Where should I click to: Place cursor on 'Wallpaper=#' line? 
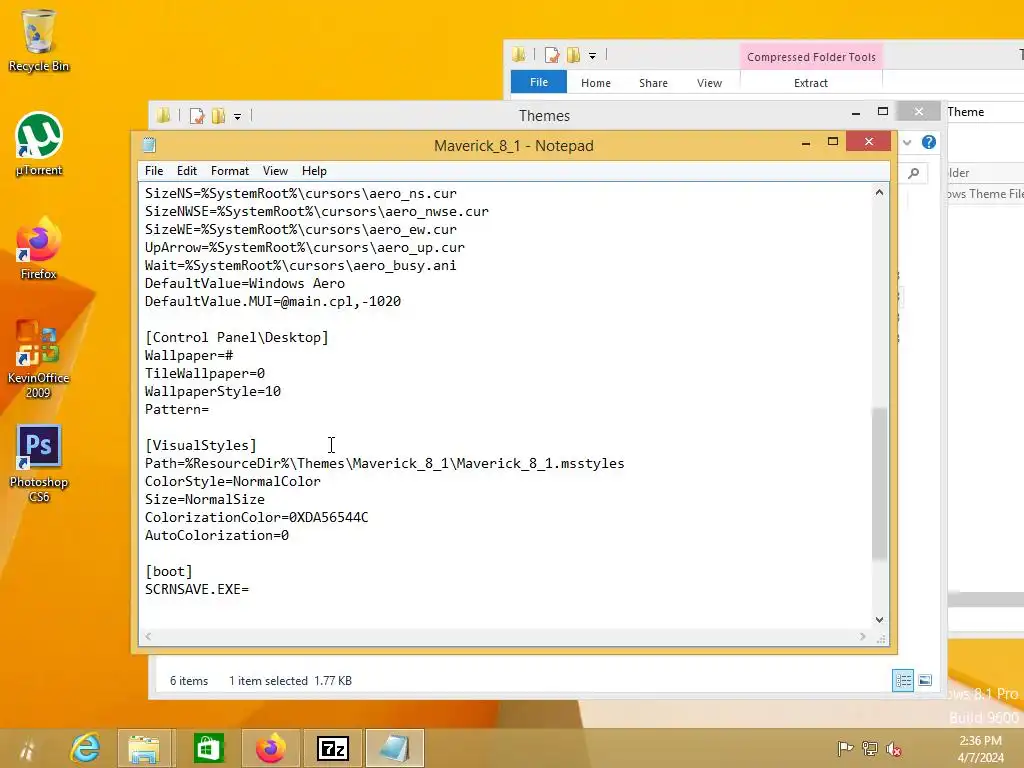(189, 355)
